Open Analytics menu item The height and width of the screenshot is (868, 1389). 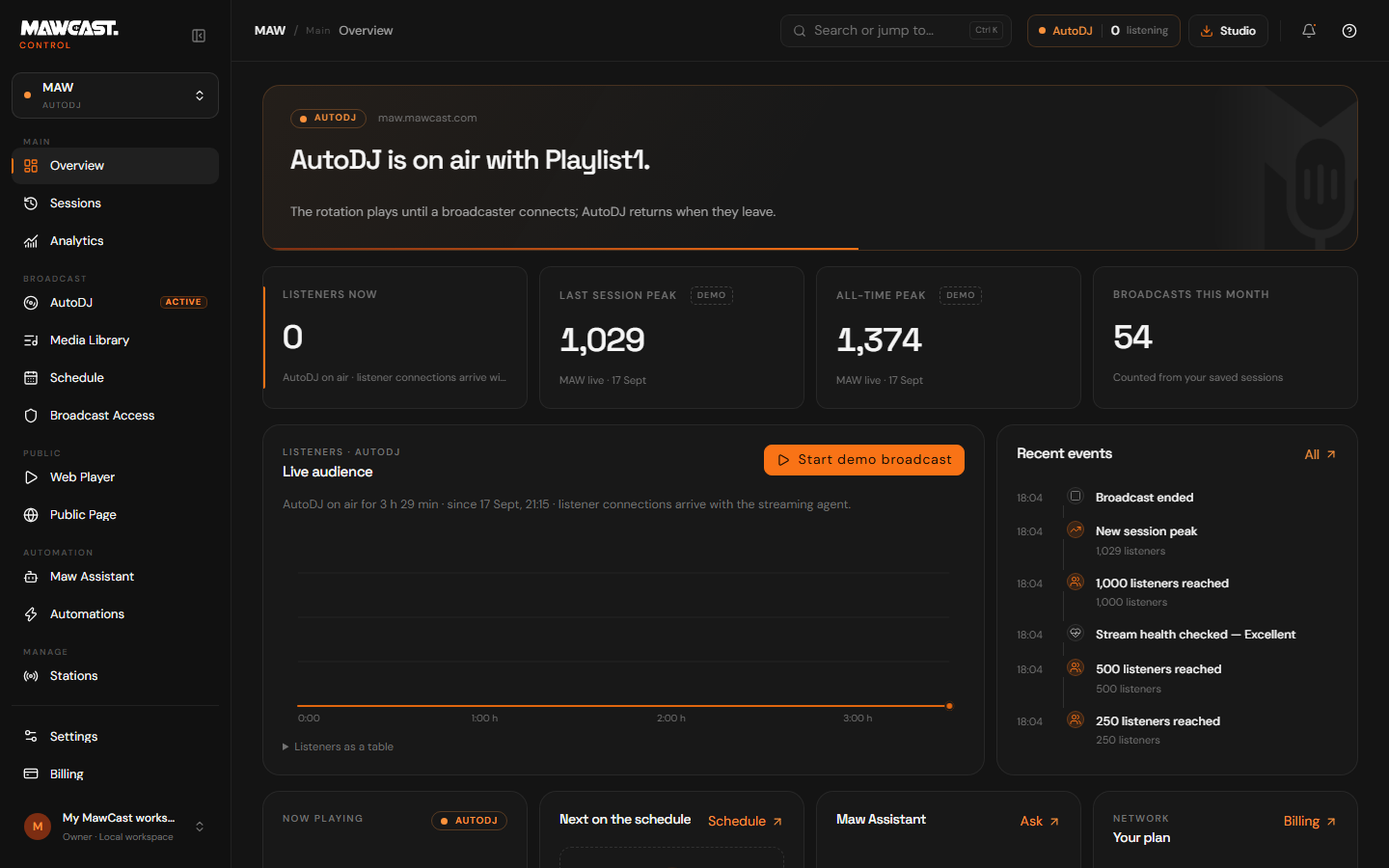(115, 241)
